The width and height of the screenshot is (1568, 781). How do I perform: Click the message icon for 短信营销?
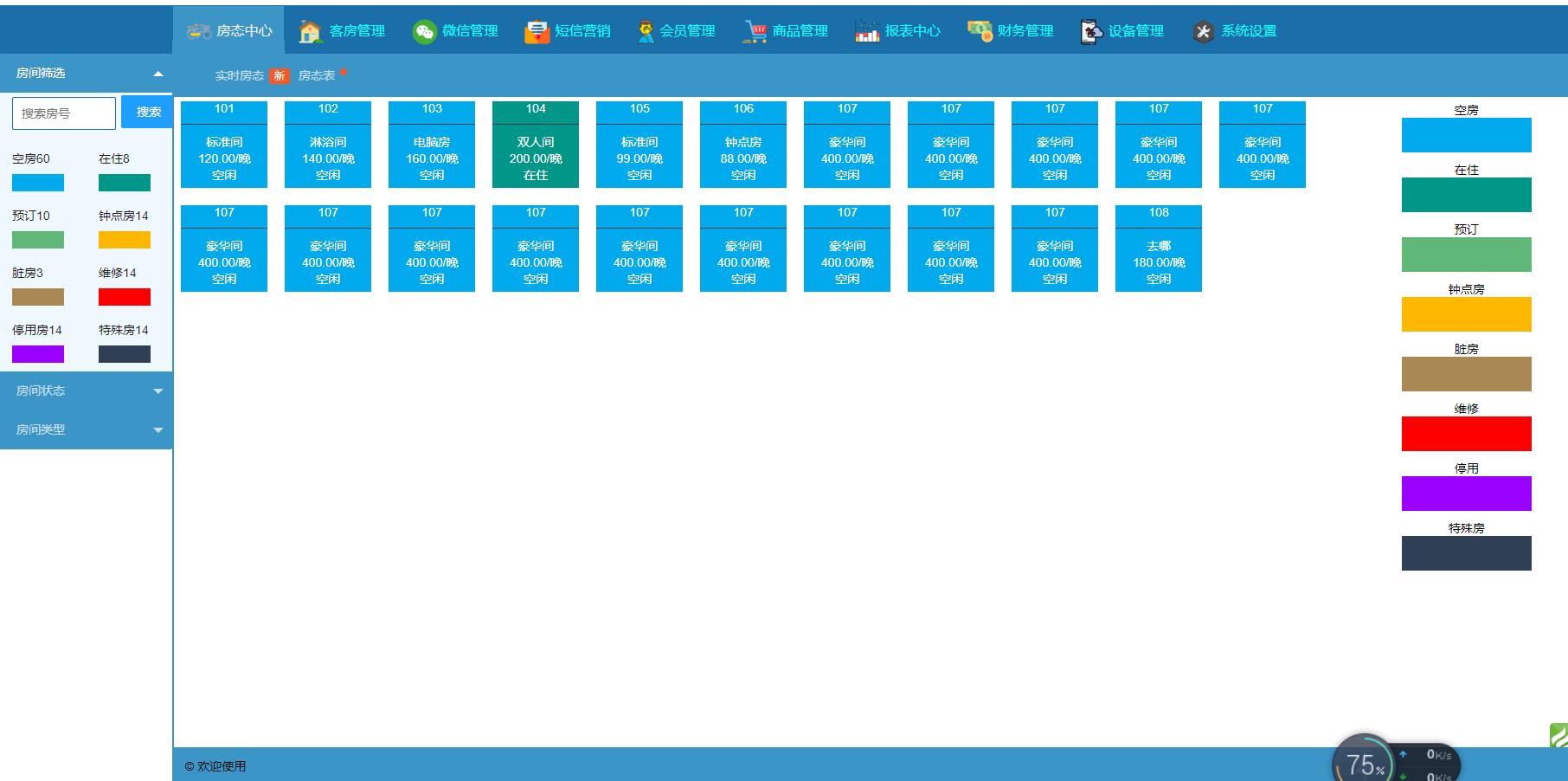[x=537, y=31]
